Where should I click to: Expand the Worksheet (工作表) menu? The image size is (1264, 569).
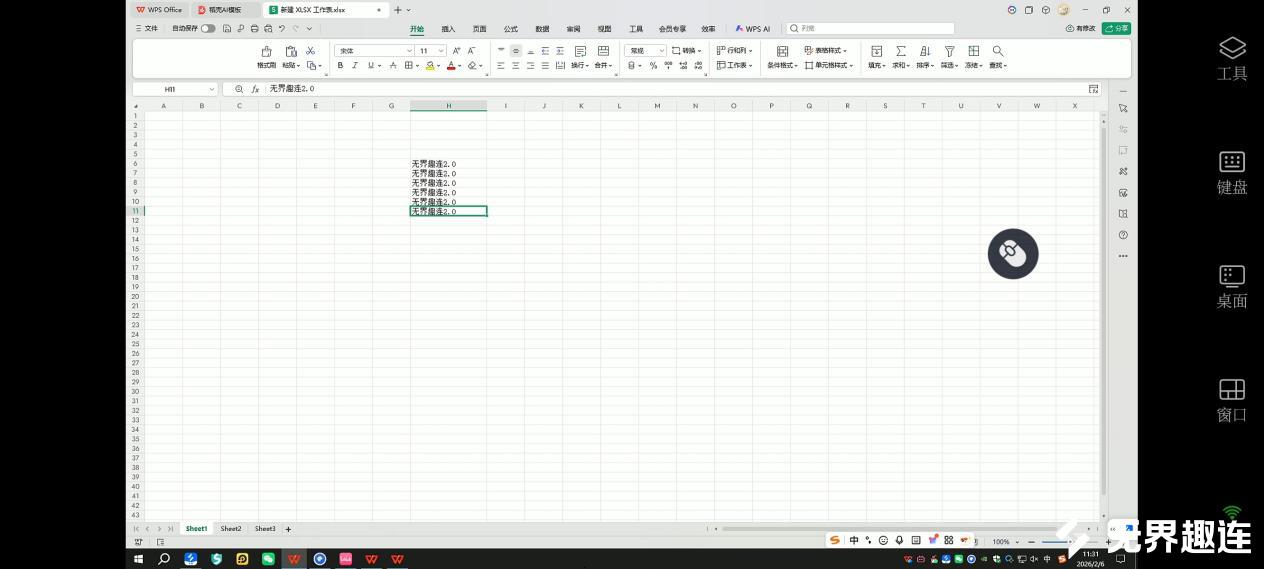coord(734,65)
